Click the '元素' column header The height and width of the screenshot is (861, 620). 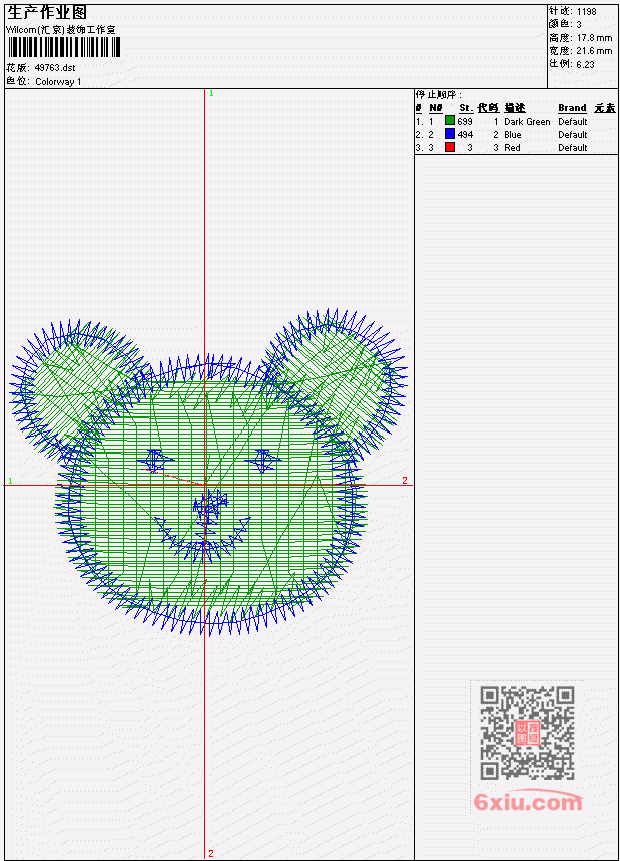pos(605,108)
